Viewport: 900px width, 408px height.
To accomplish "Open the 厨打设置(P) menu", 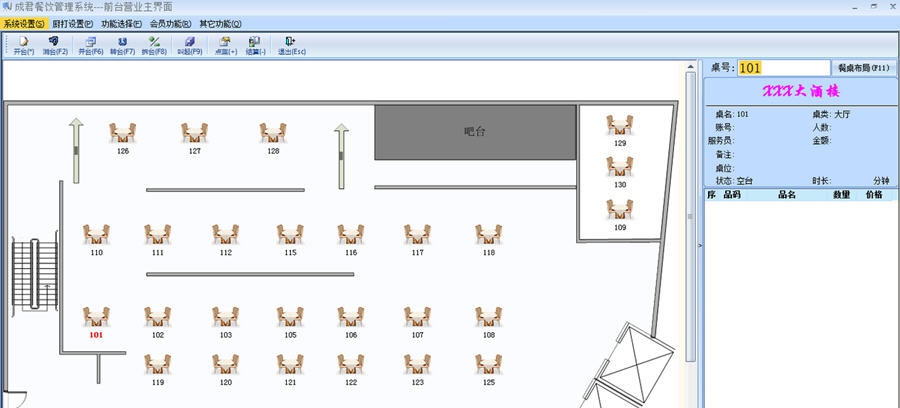I will 72,24.
